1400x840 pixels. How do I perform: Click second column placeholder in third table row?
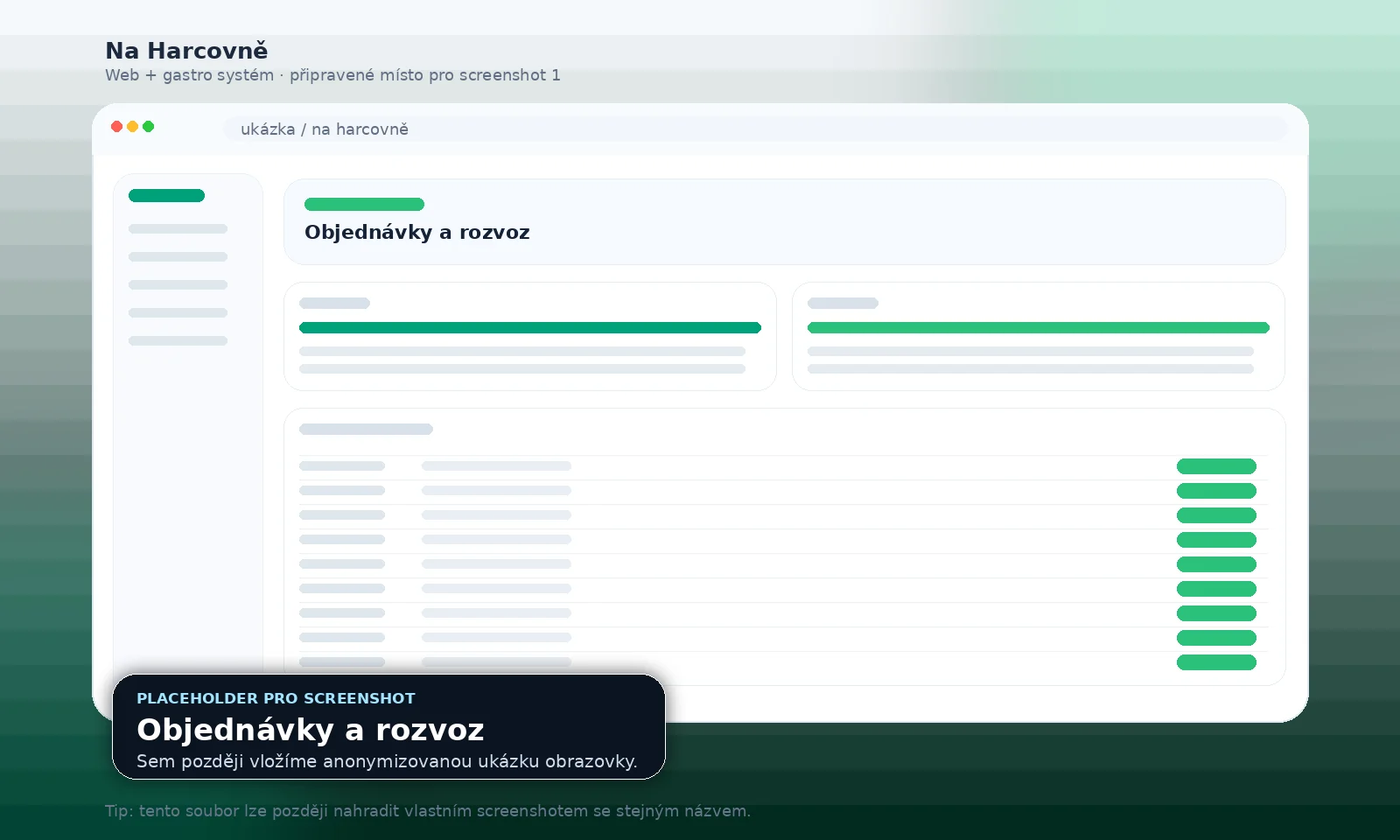point(496,515)
